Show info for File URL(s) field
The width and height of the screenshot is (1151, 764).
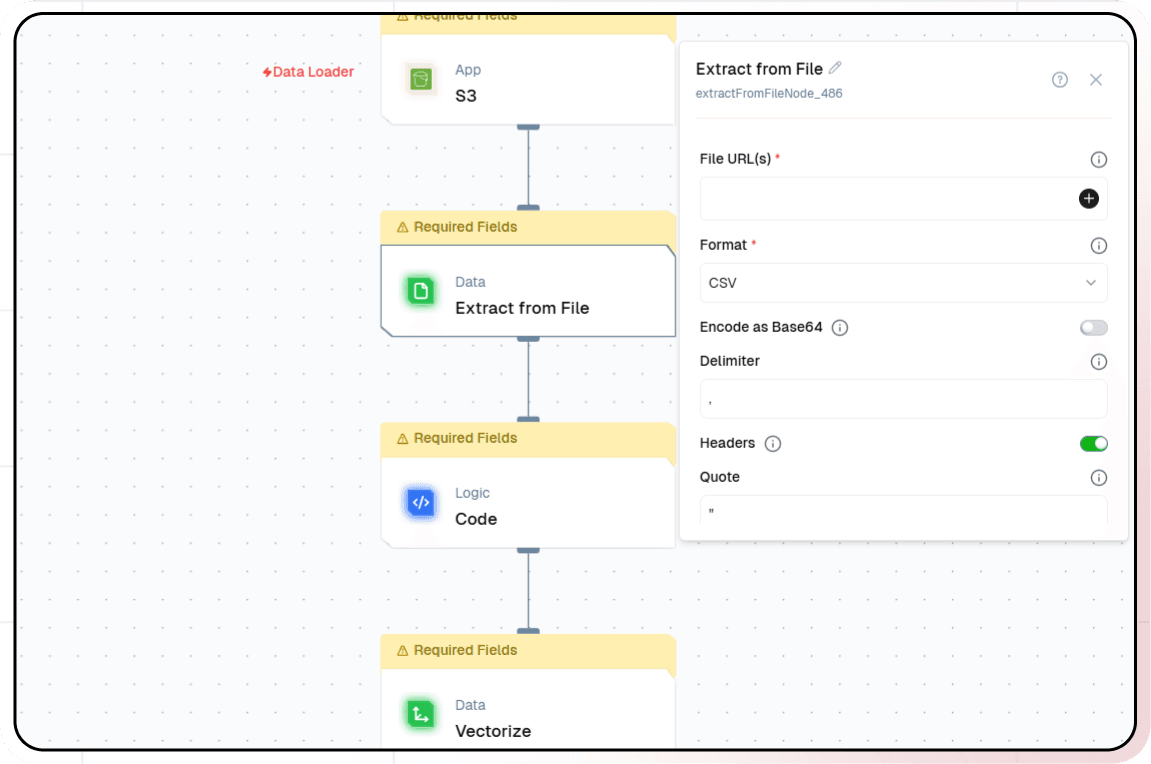pyautogui.click(x=1098, y=160)
